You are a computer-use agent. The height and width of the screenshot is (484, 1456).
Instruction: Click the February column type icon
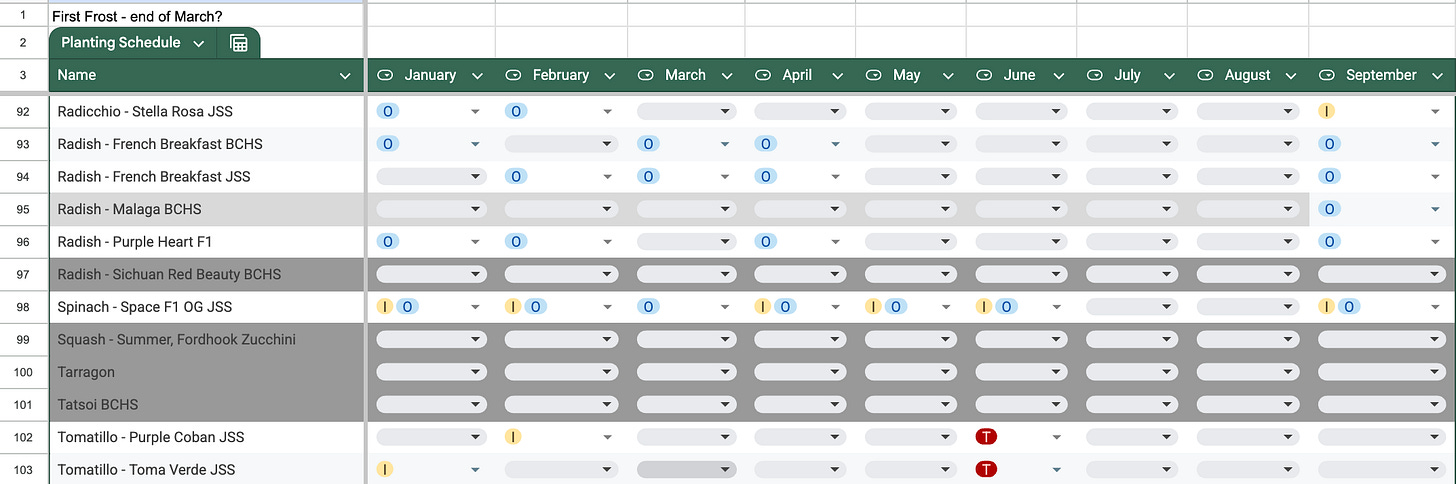(513, 75)
